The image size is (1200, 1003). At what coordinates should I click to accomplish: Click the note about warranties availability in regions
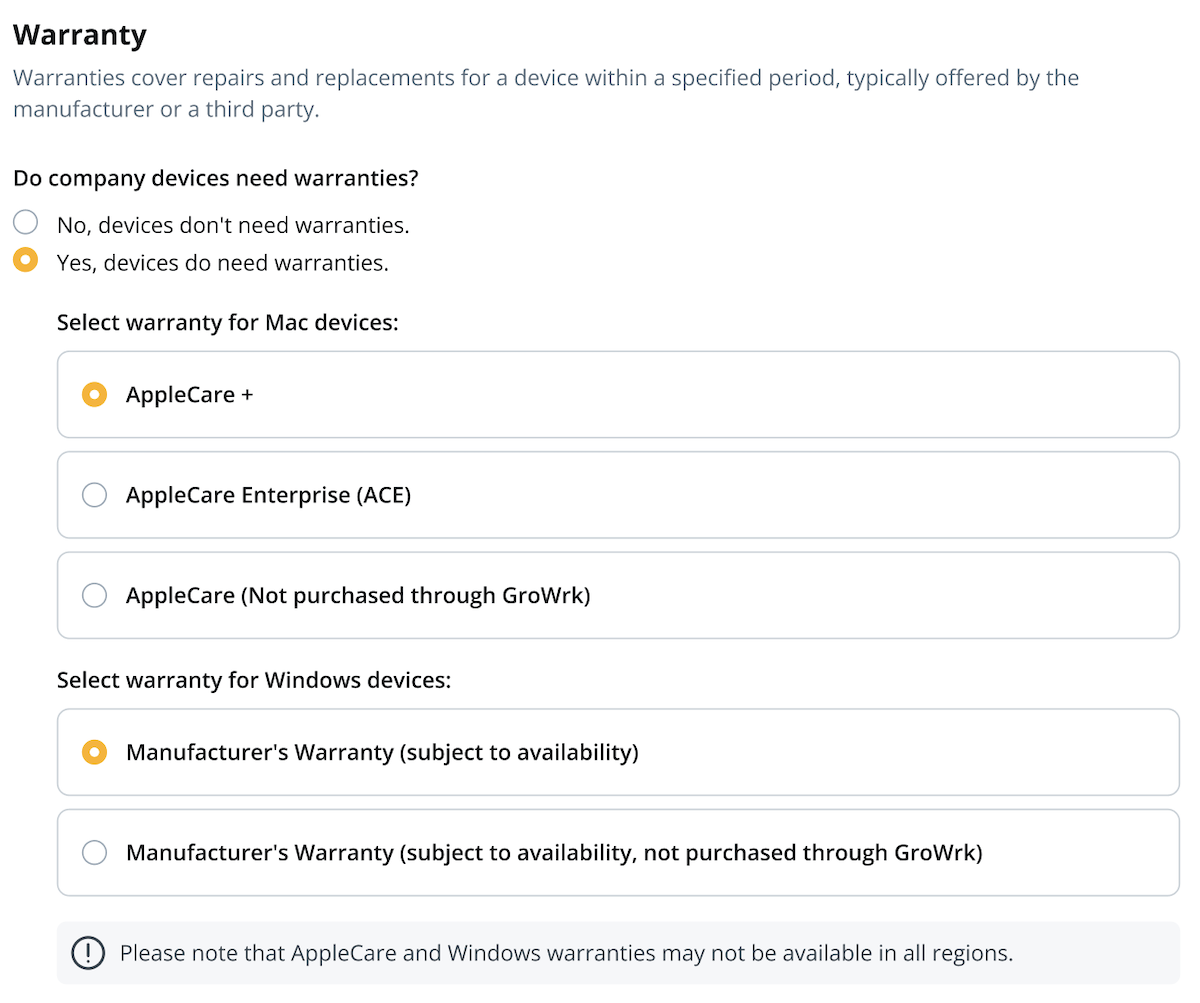566,952
